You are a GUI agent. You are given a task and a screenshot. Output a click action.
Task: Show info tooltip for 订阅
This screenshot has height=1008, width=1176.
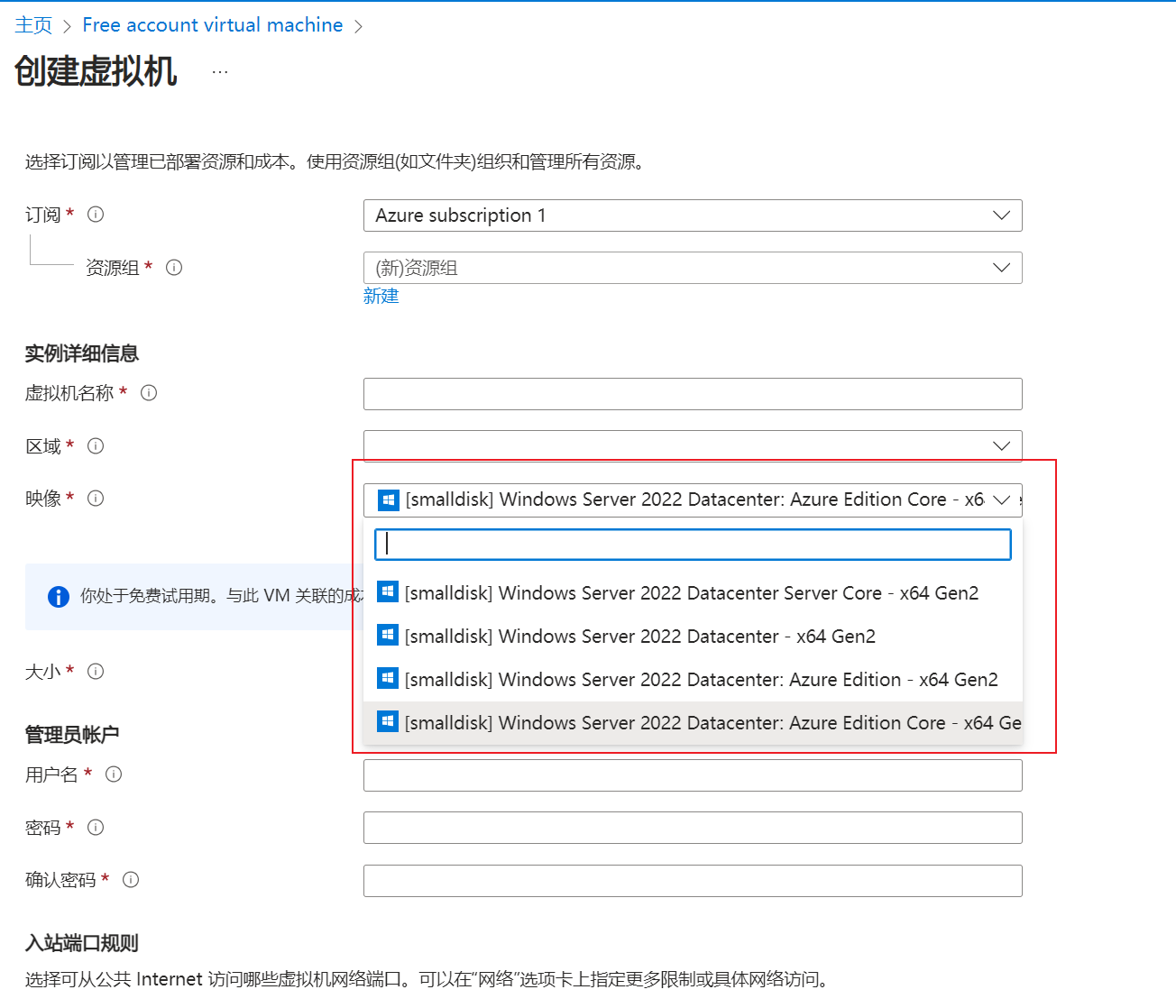pyautogui.click(x=96, y=215)
